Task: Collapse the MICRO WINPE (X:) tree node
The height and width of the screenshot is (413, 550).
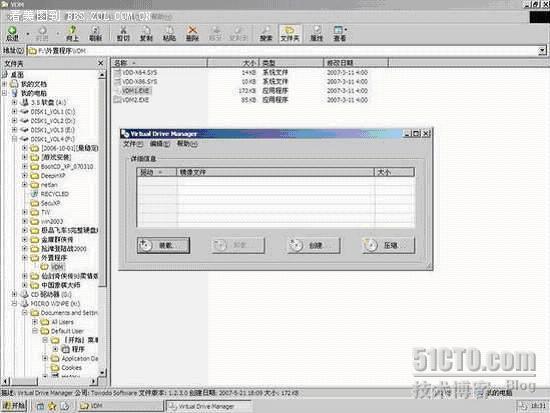Action: (x=14, y=303)
